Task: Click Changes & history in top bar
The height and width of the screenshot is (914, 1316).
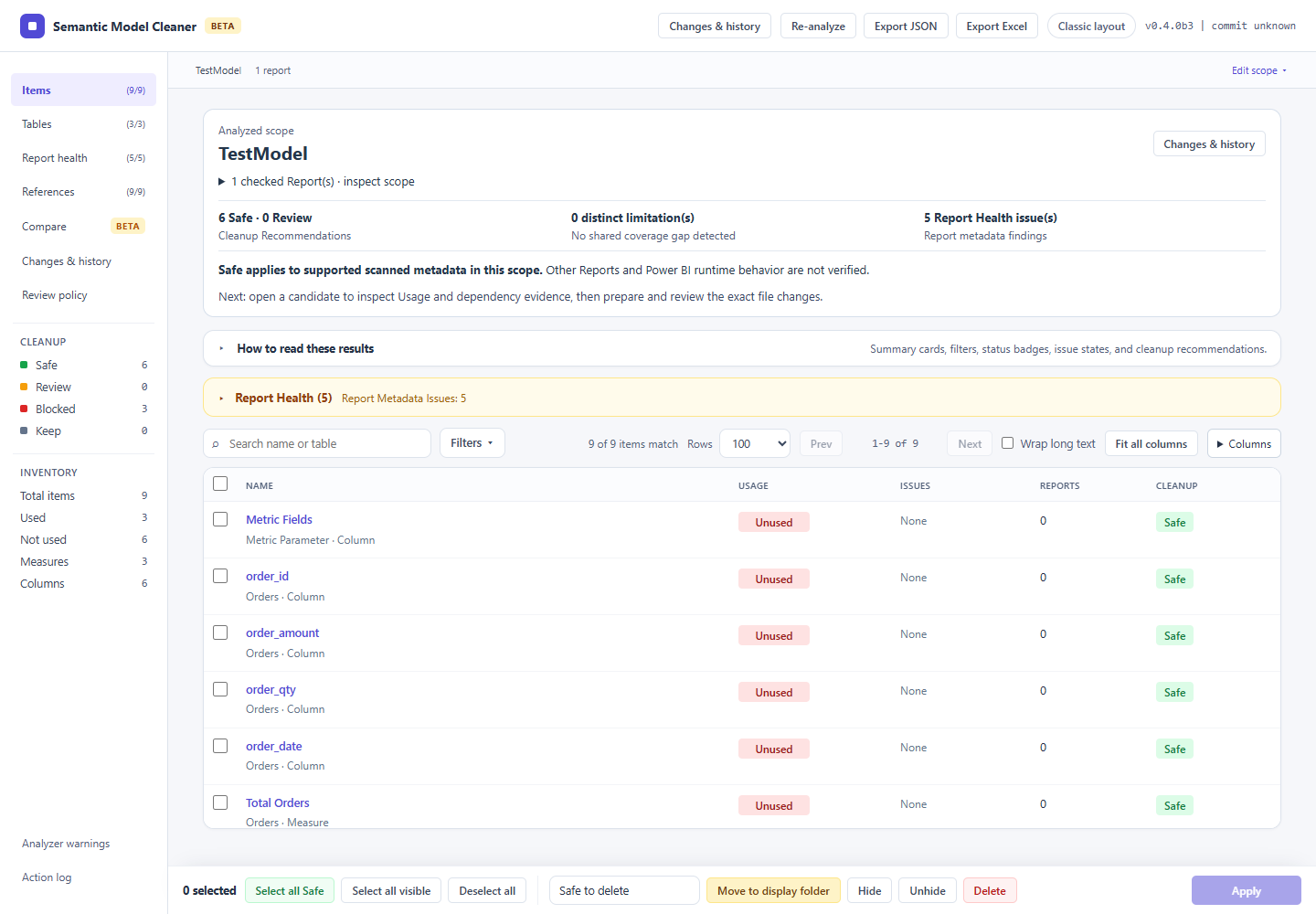Action: pos(715,26)
